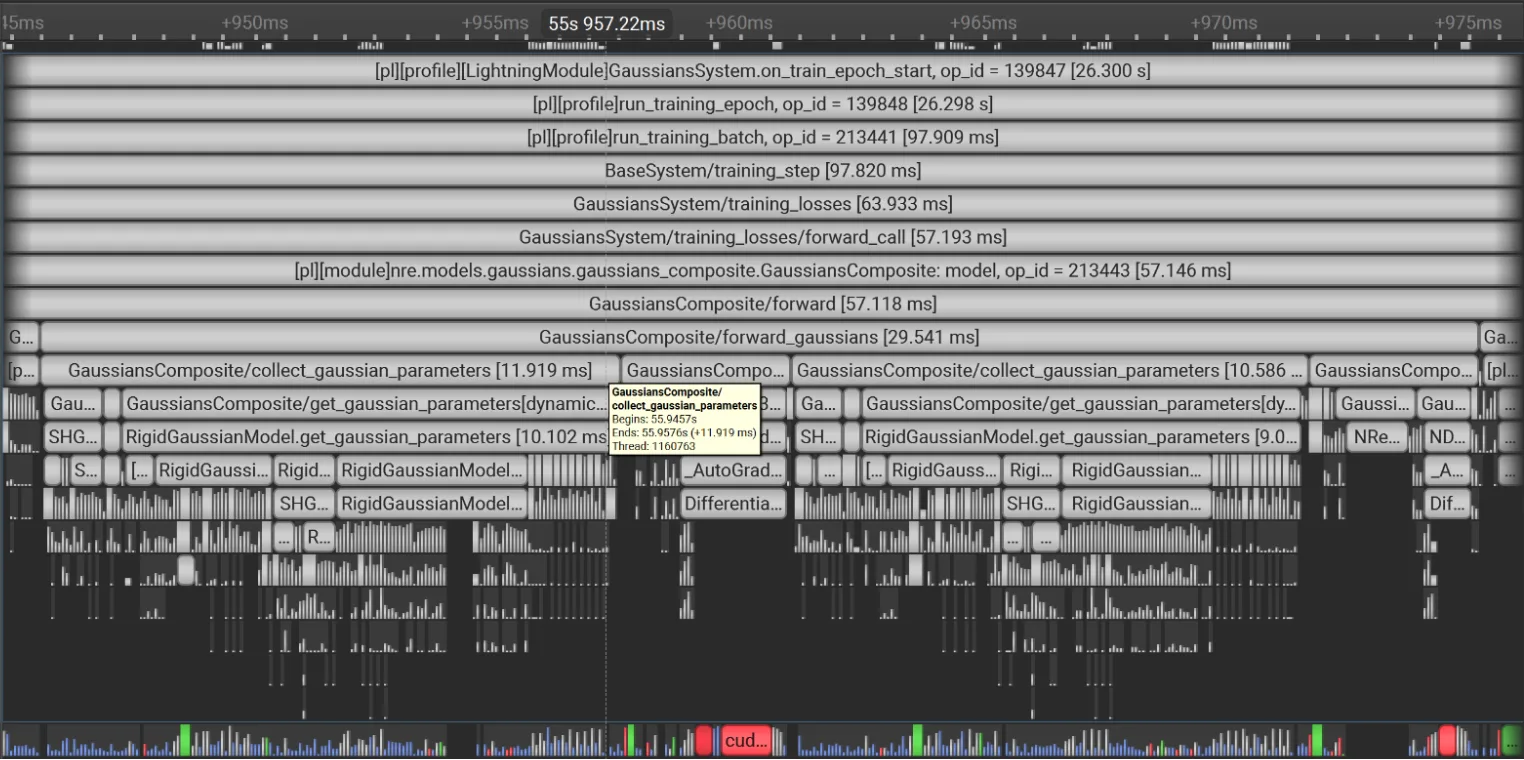This screenshot has width=1524, height=760.
Task: Select the RigidGaussi... range block
Action: point(214,470)
